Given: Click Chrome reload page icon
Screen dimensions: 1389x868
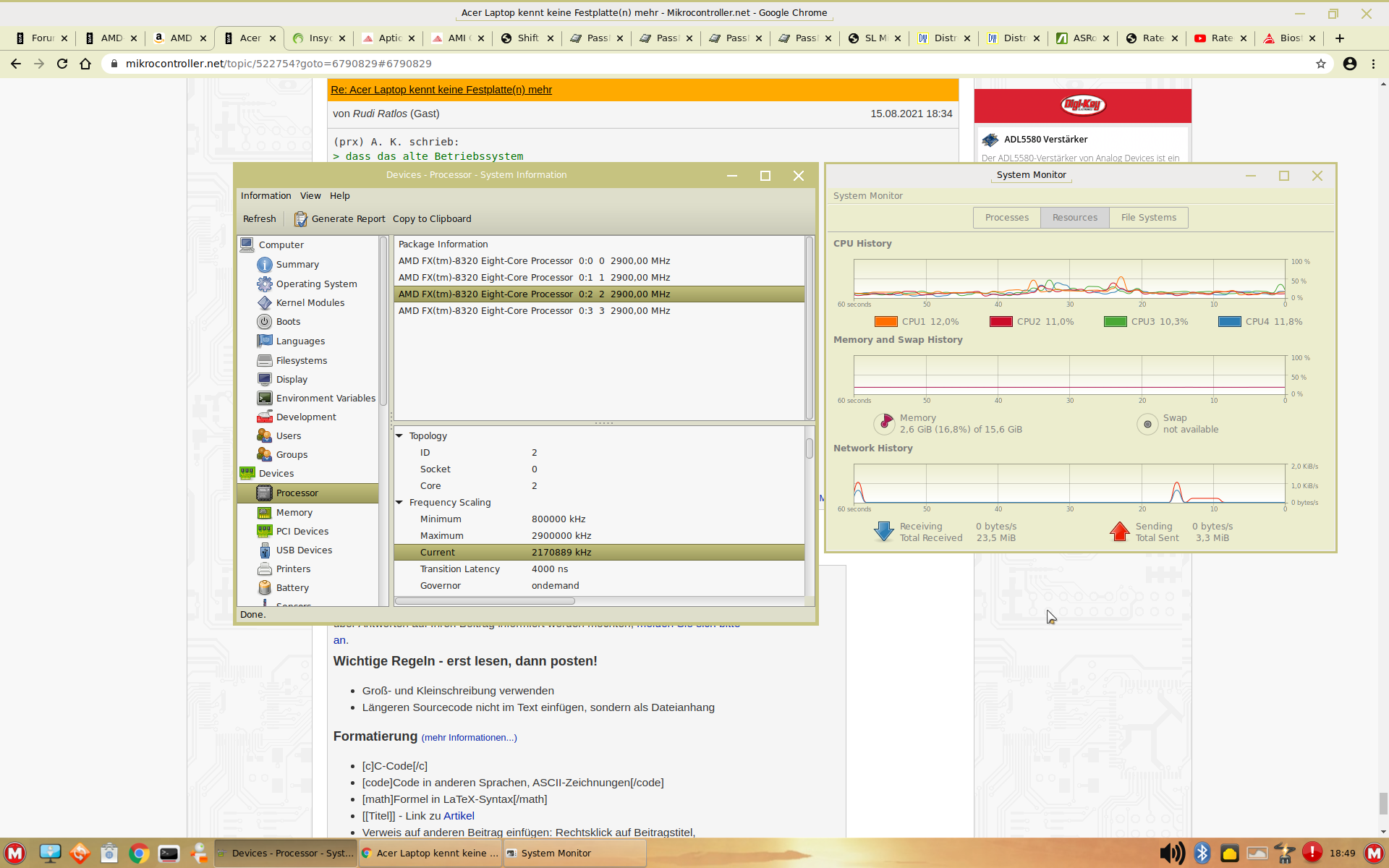Looking at the screenshot, I should click(62, 64).
